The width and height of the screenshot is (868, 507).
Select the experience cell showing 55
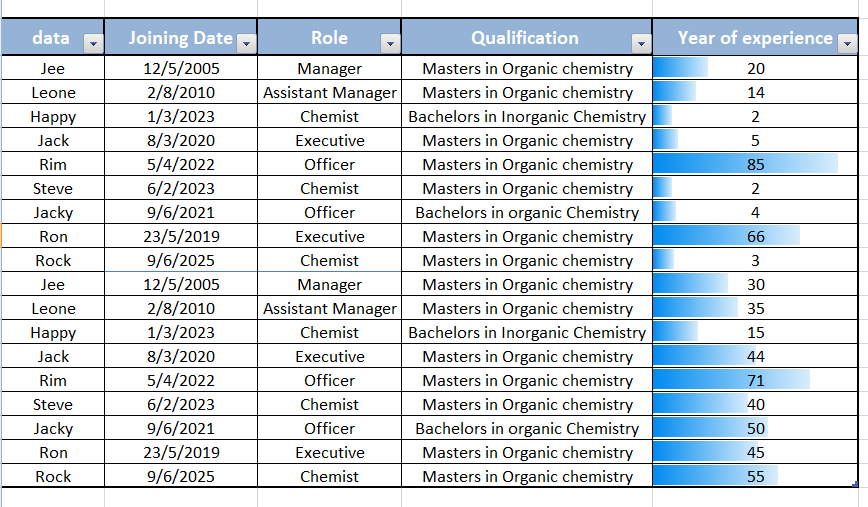tap(755, 476)
